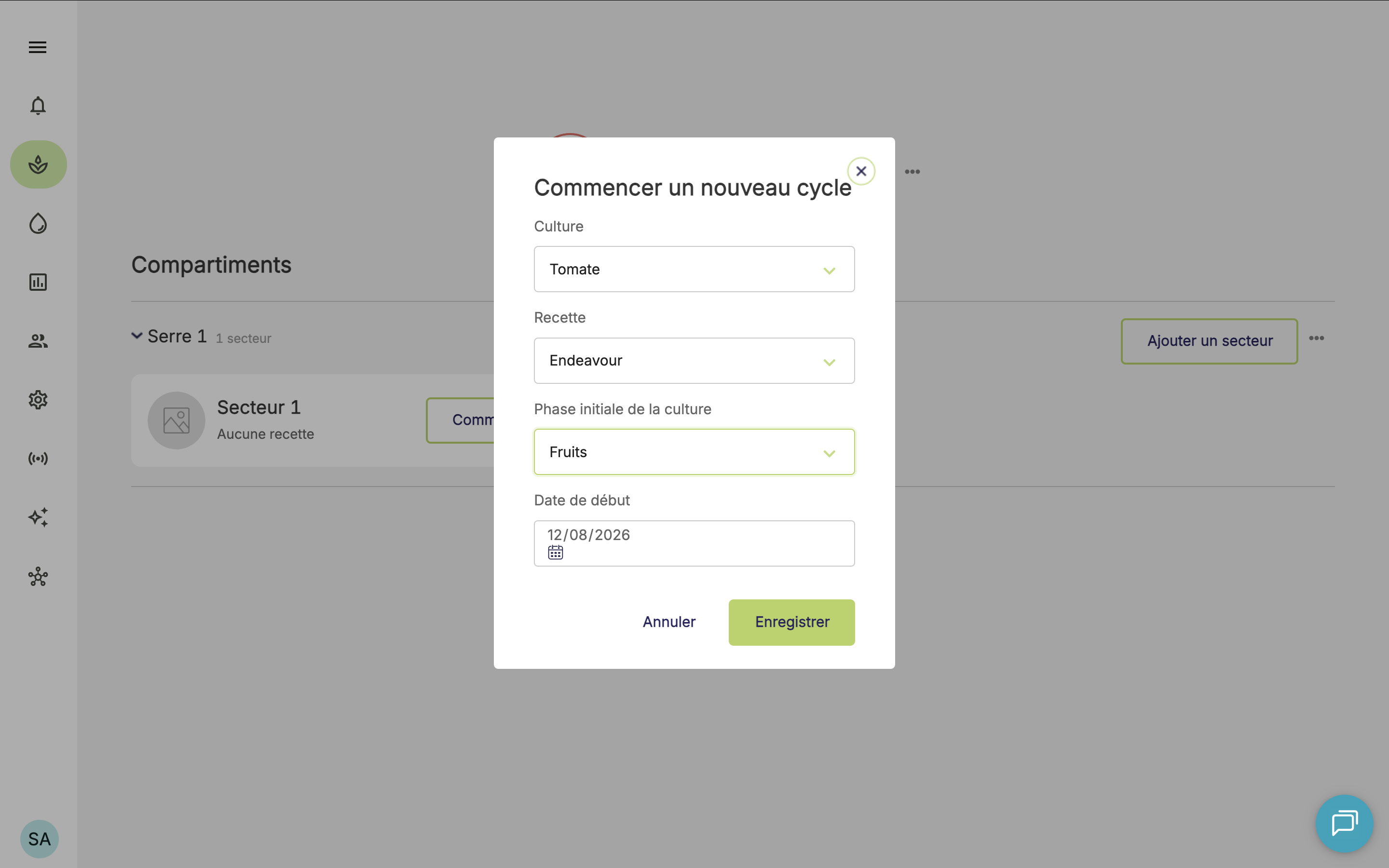
Task: Click the Ajouter un secteur button
Action: click(1210, 341)
